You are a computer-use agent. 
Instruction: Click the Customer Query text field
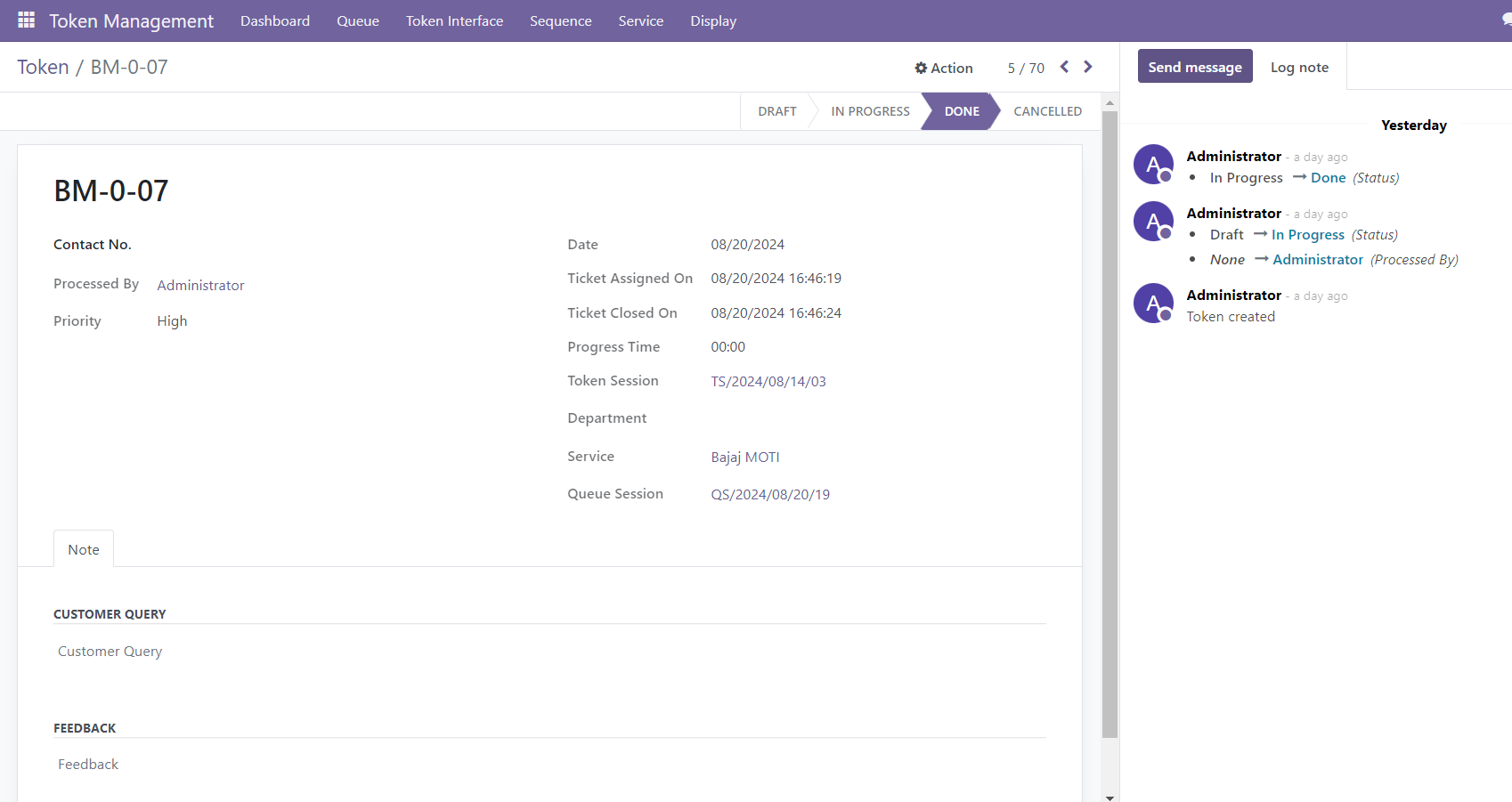549,652
